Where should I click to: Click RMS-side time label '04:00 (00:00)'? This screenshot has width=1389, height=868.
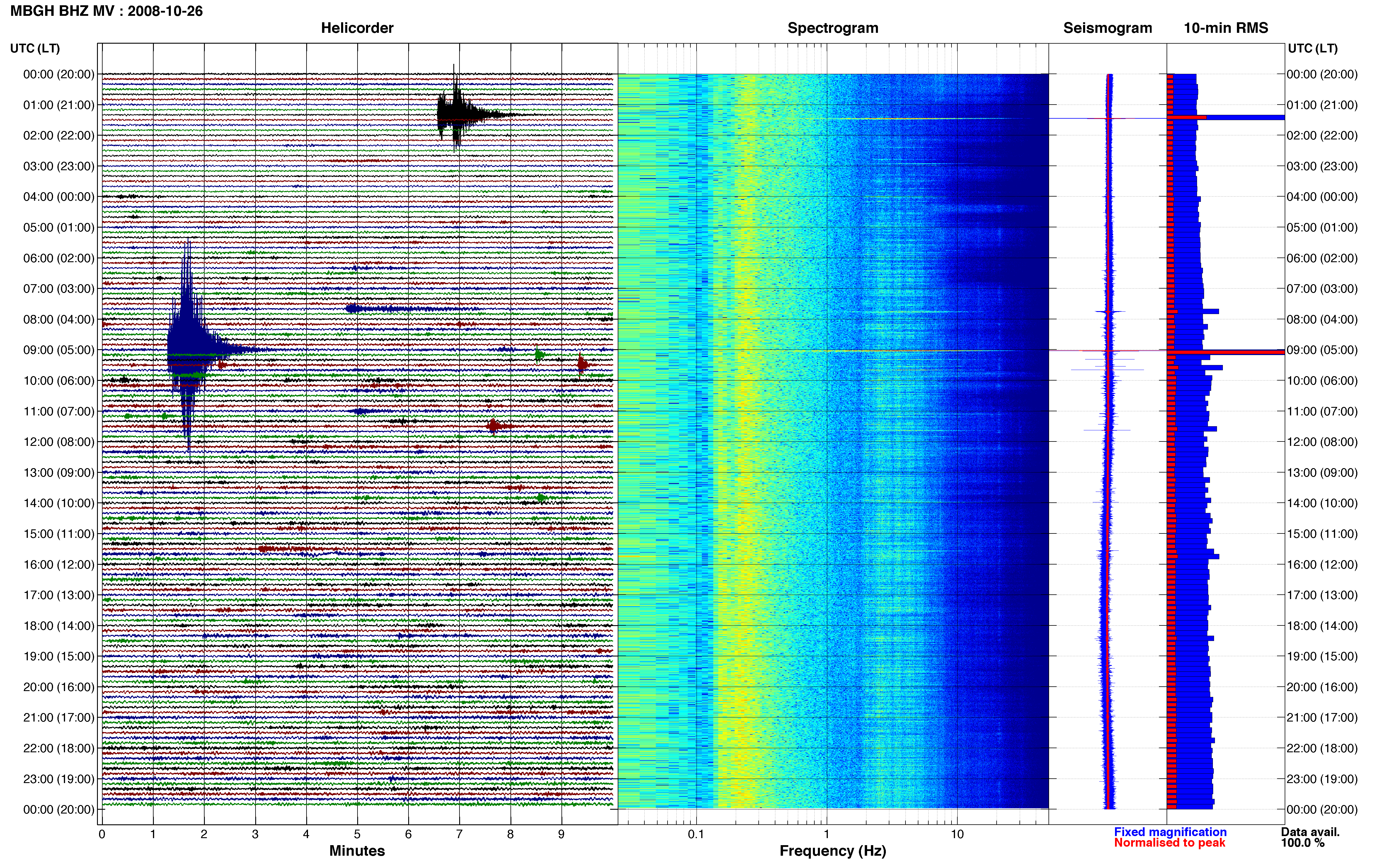[1322, 197]
